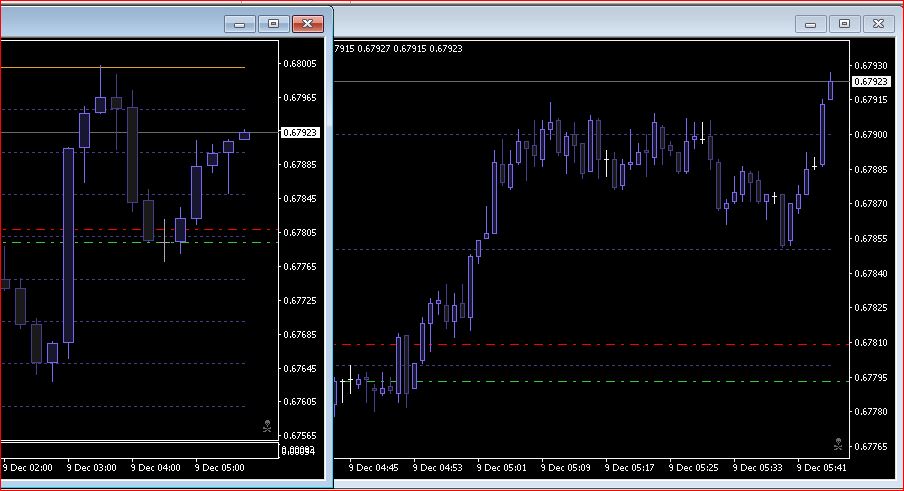The width and height of the screenshot is (904, 491).
Task: Minimize the right chart window
Action: (x=811, y=24)
